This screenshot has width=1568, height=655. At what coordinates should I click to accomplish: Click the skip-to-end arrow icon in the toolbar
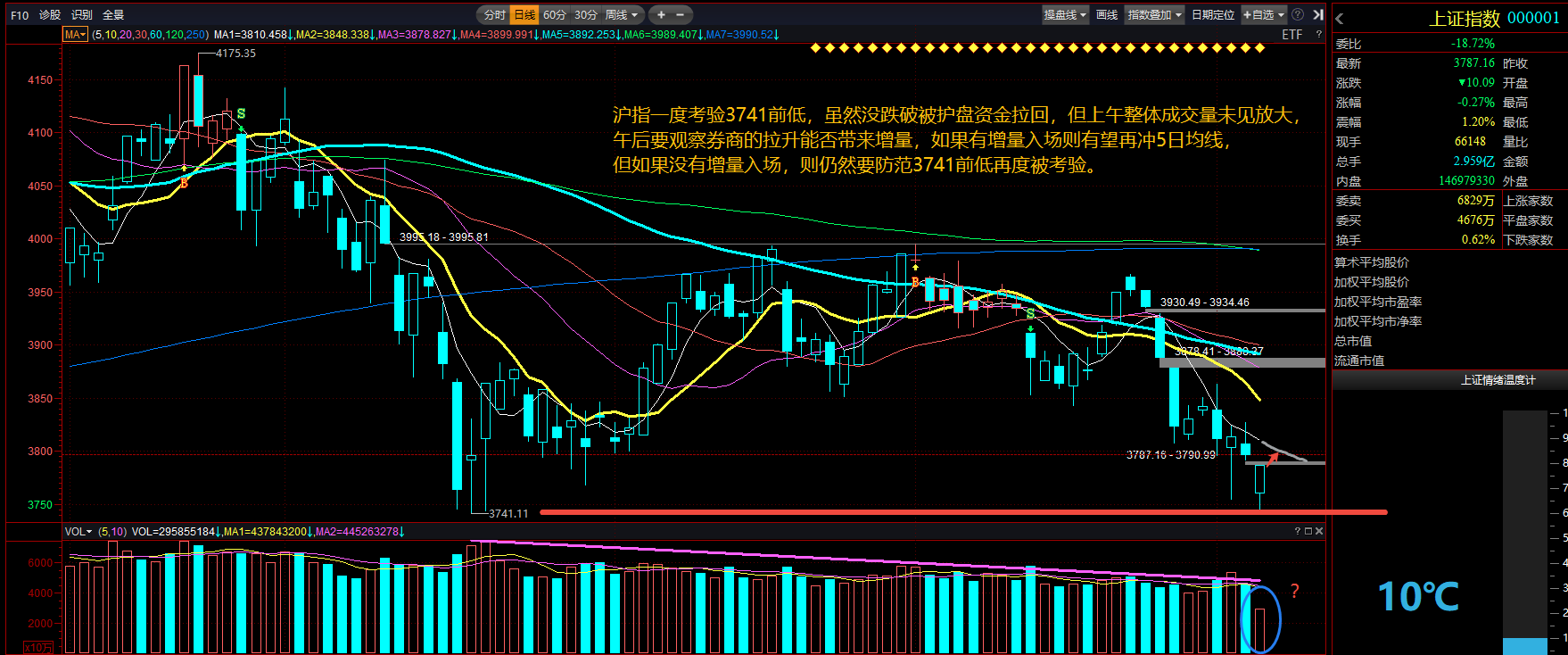click(1317, 14)
